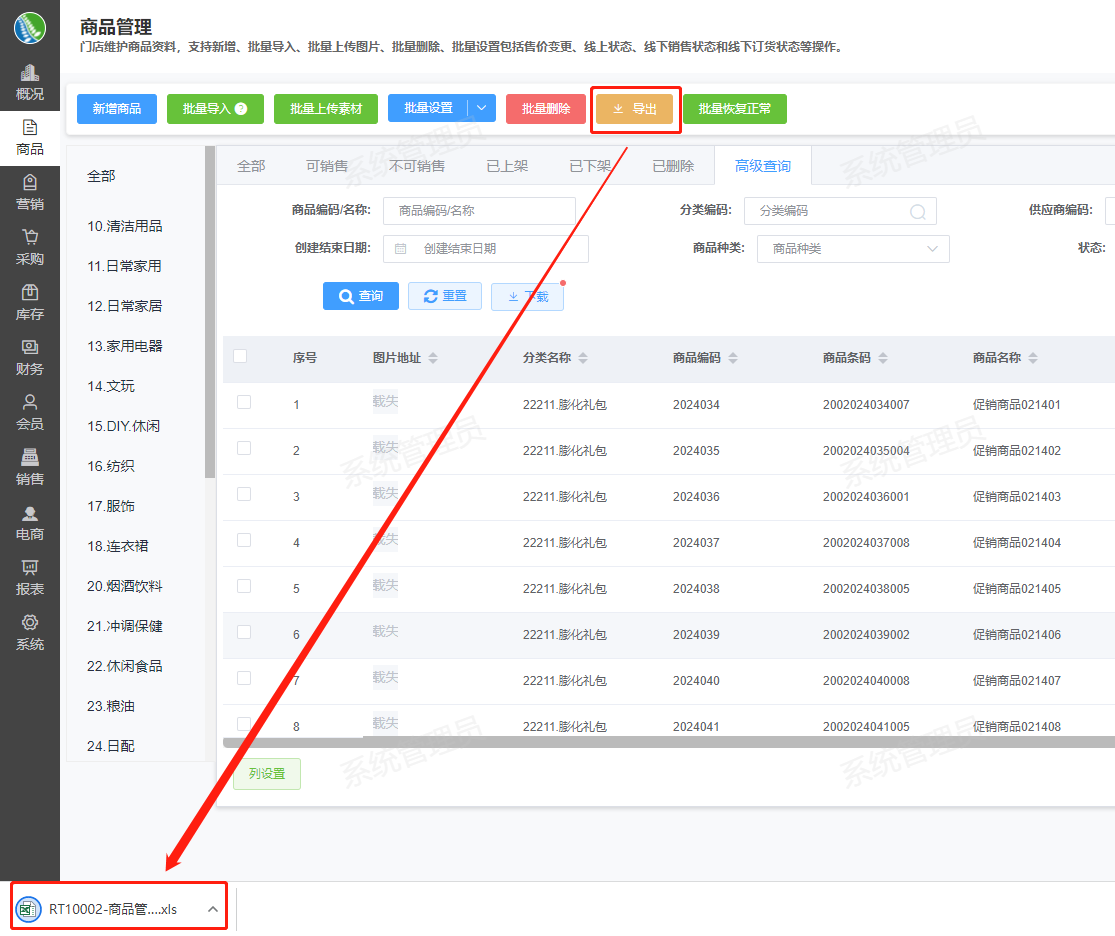This screenshot has width=1115, height=936.
Task: Open the 库存 inventory sidebar icon
Action: point(30,293)
